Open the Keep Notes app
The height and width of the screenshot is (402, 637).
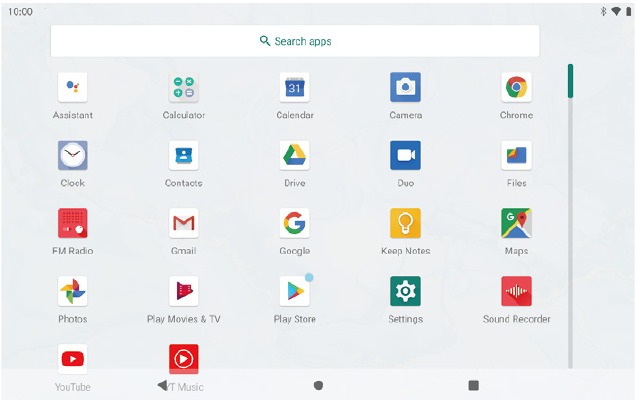tap(405, 223)
